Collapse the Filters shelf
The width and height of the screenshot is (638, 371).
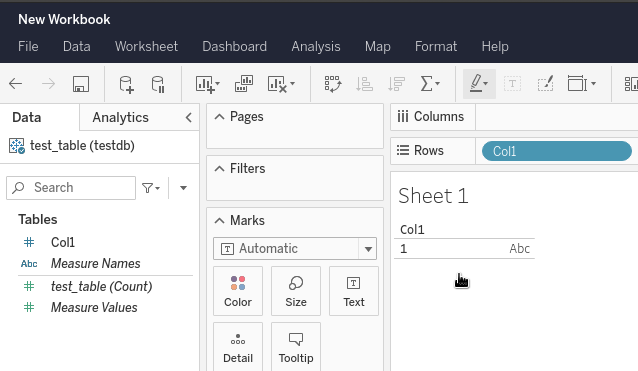coord(219,168)
